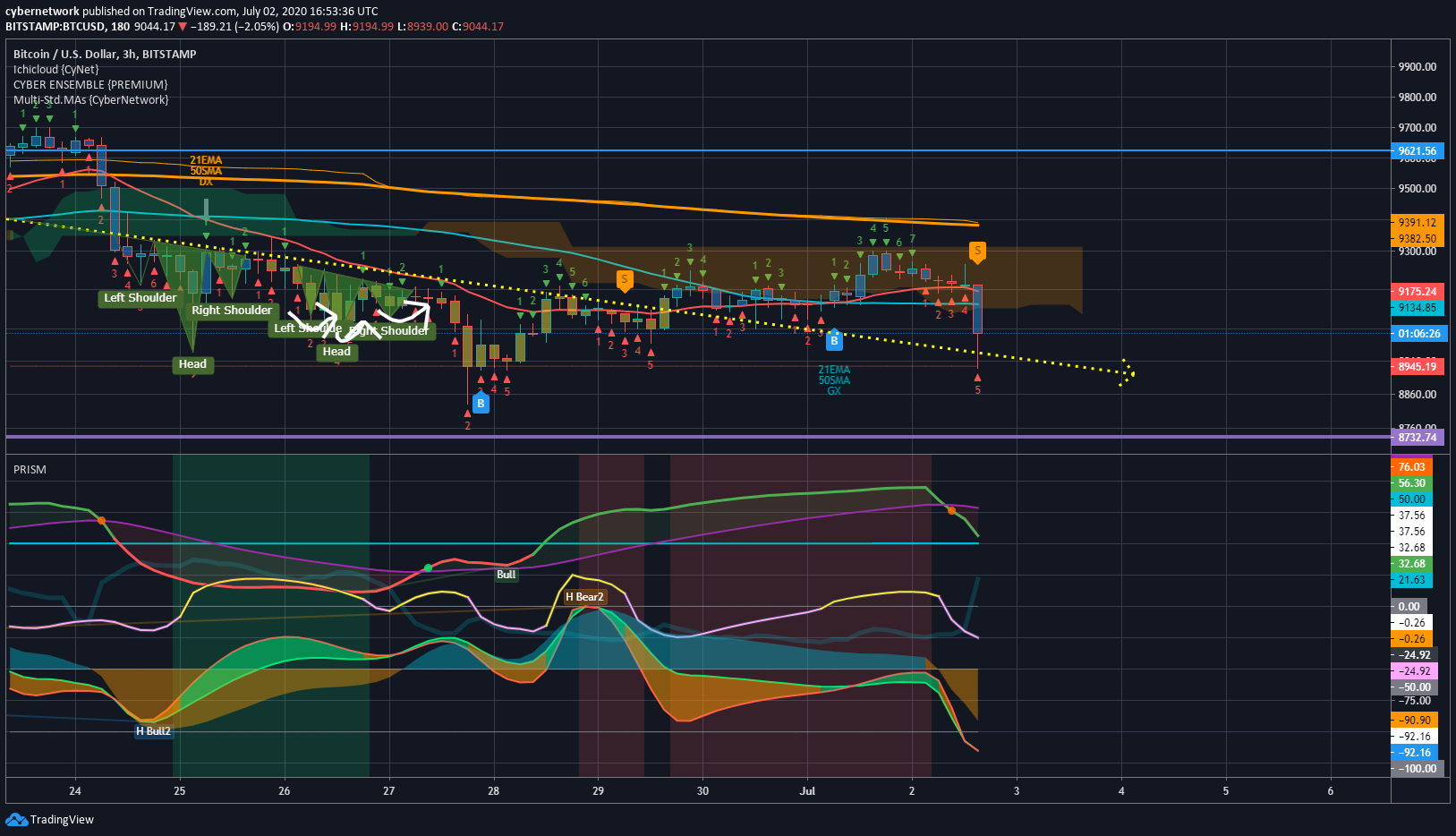The height and width of the screenshot is (836, 1456).
Task: Click the red 8945.19 price tag
Action: pos(1417,367)
